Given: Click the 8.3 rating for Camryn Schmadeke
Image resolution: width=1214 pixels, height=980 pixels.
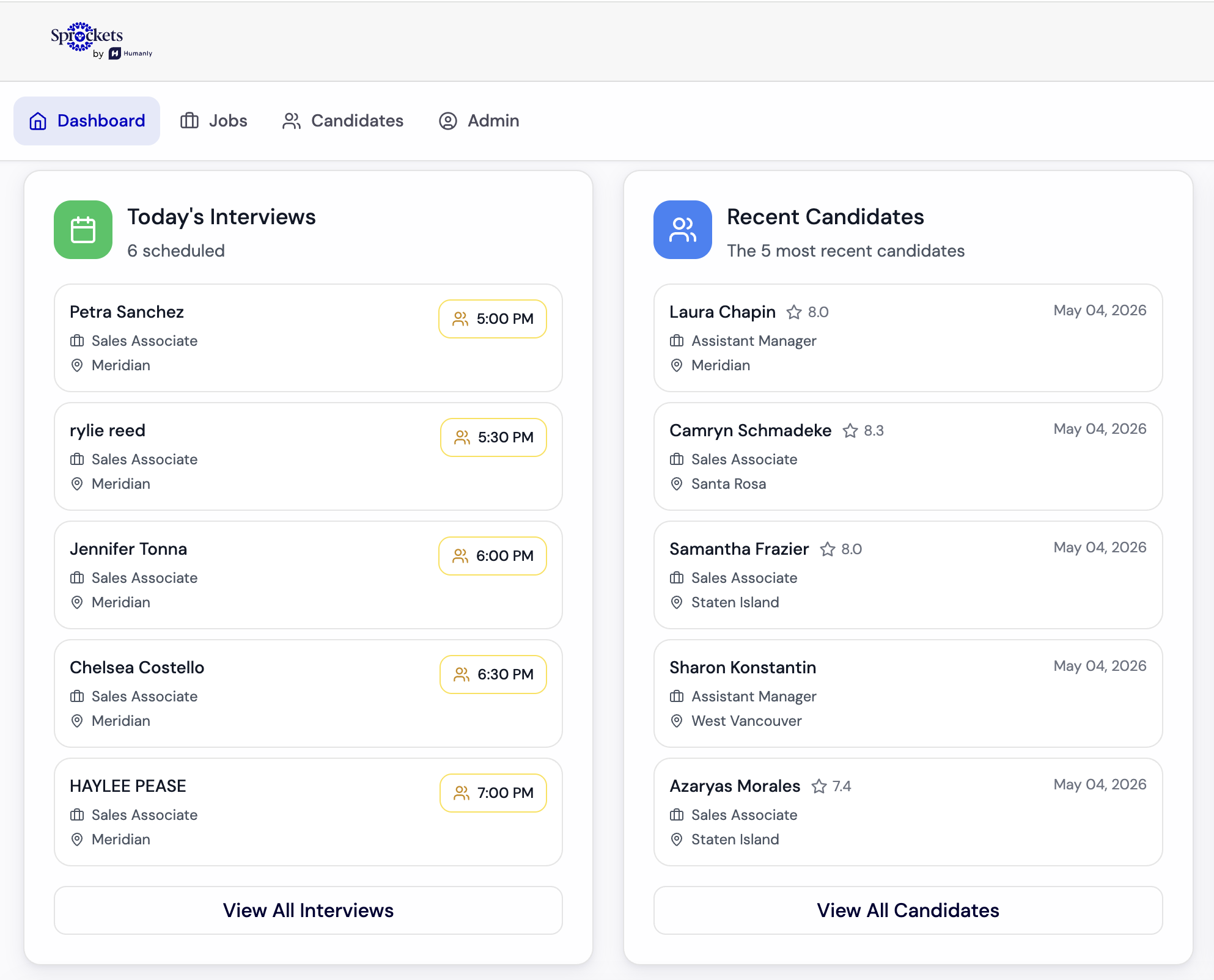Looking at the screenshot, I should 874,431.
